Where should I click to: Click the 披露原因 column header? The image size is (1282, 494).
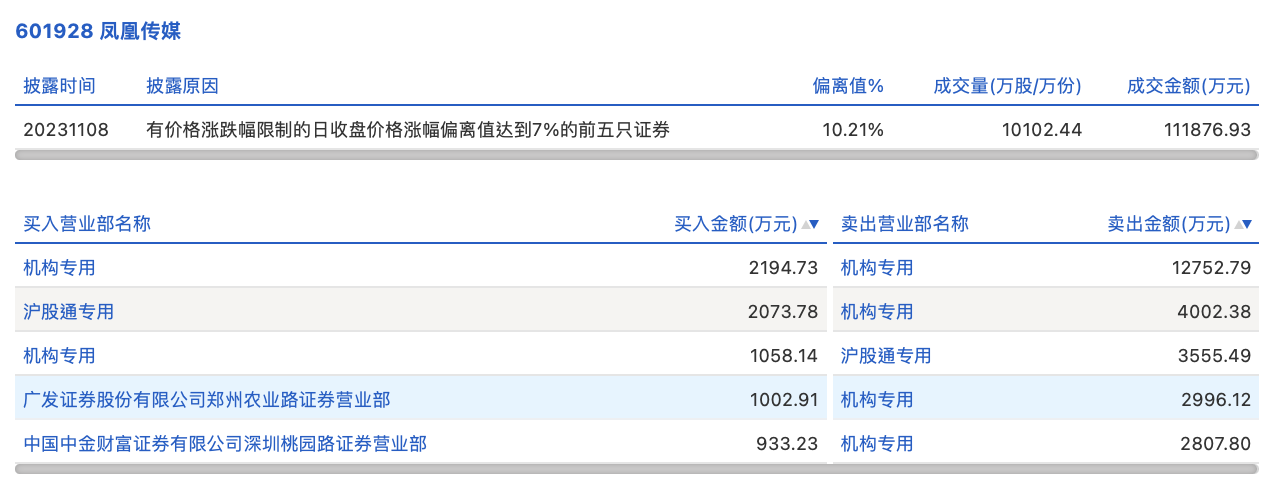coord(182,86)
